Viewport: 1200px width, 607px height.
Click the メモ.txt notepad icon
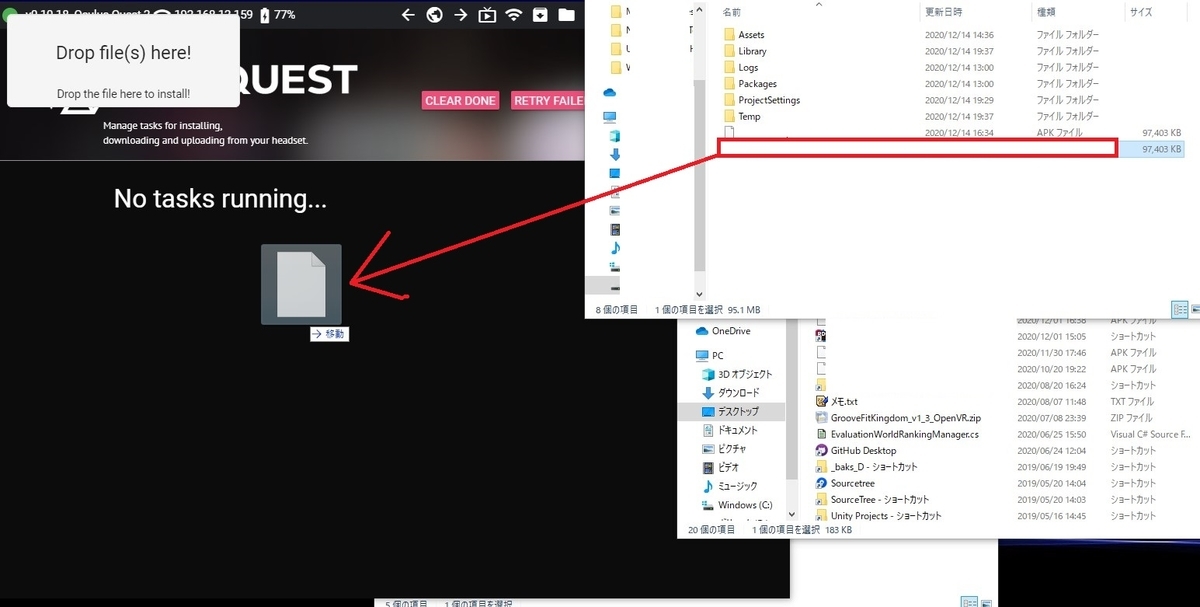tap(821, 401)
